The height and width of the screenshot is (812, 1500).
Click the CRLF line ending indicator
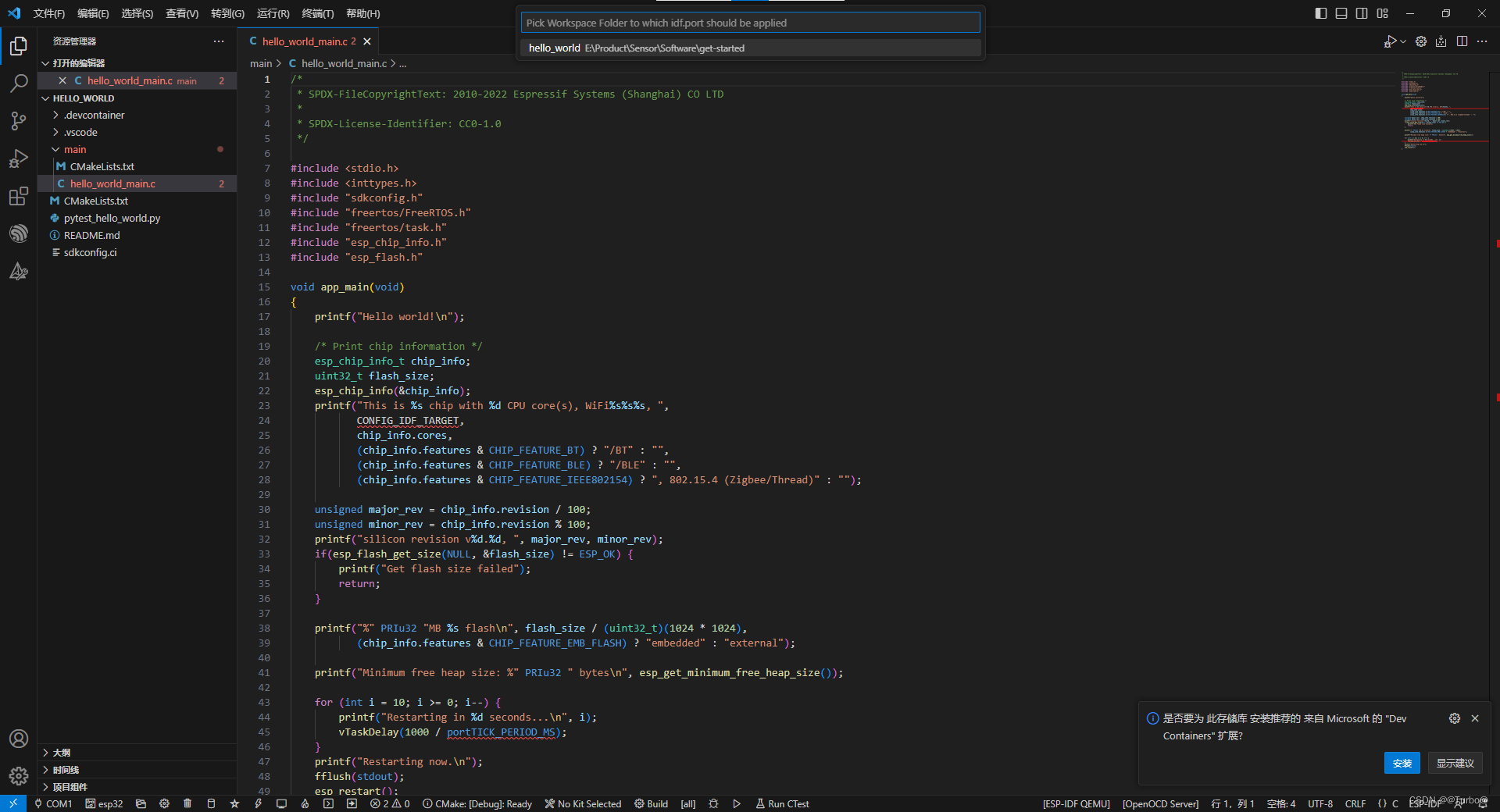[x=1355, y=803]
